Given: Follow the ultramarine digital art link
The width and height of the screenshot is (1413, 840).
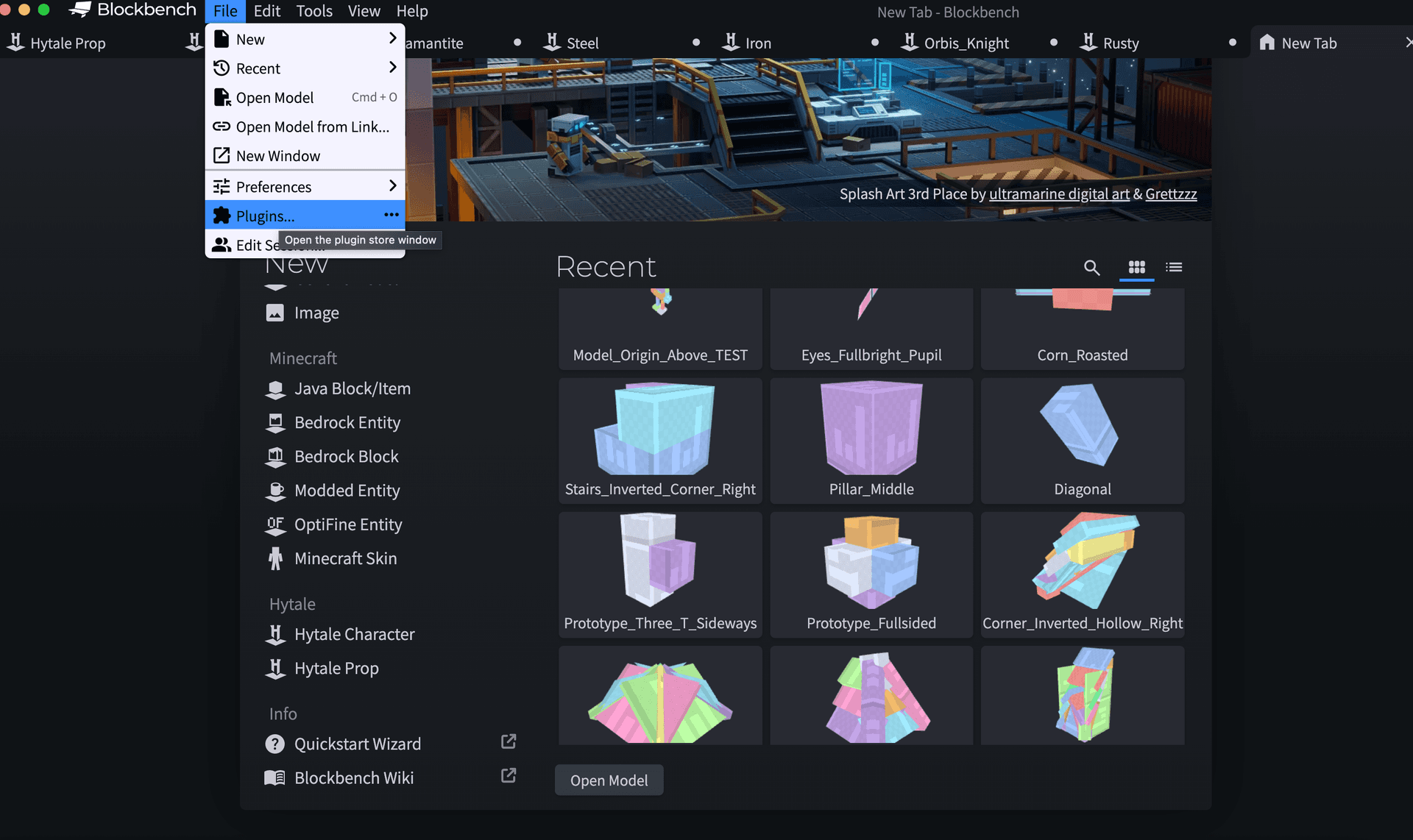Looking at the screenshot, I should click(1058, 194).
